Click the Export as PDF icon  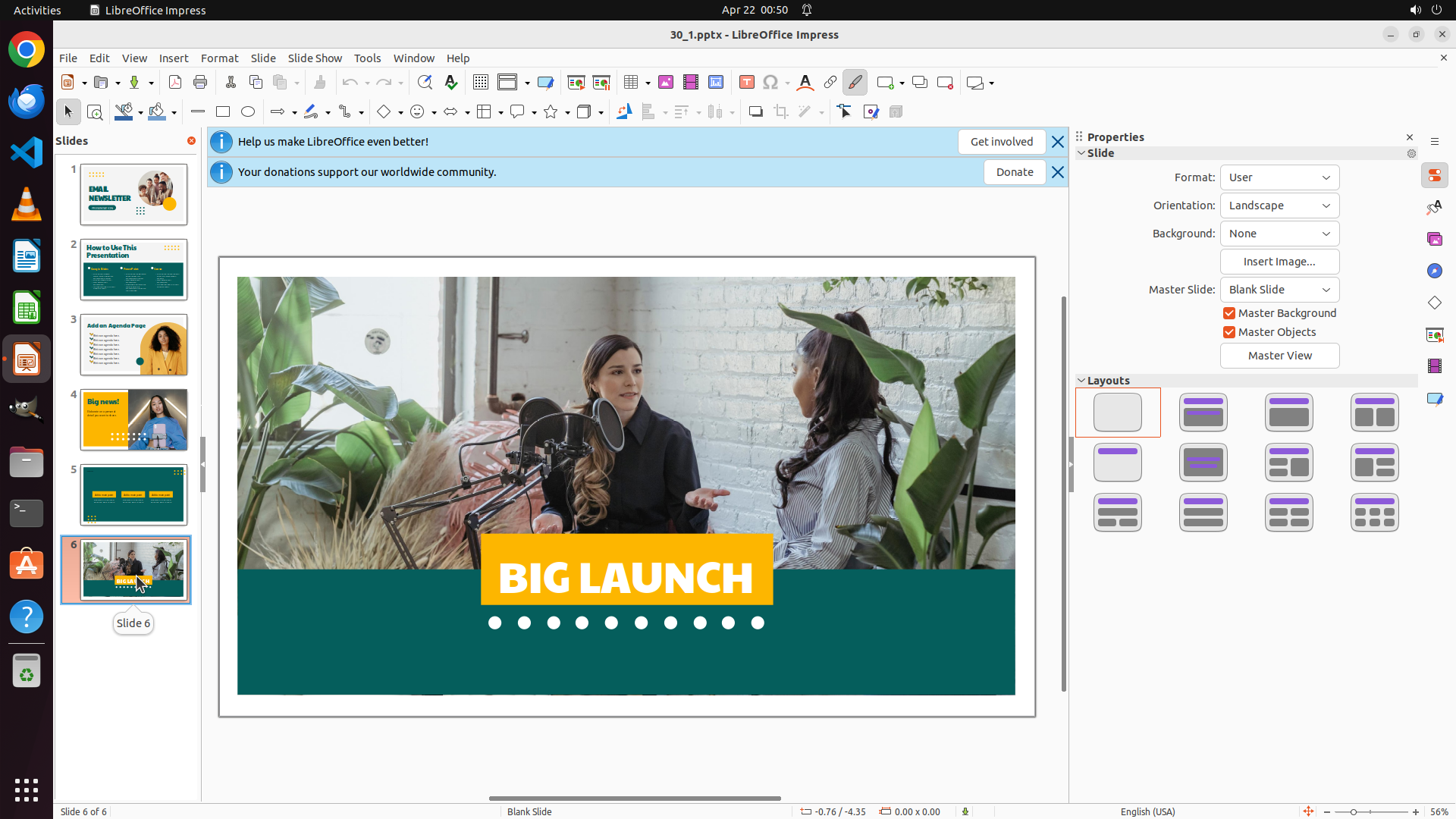point(175,83)
